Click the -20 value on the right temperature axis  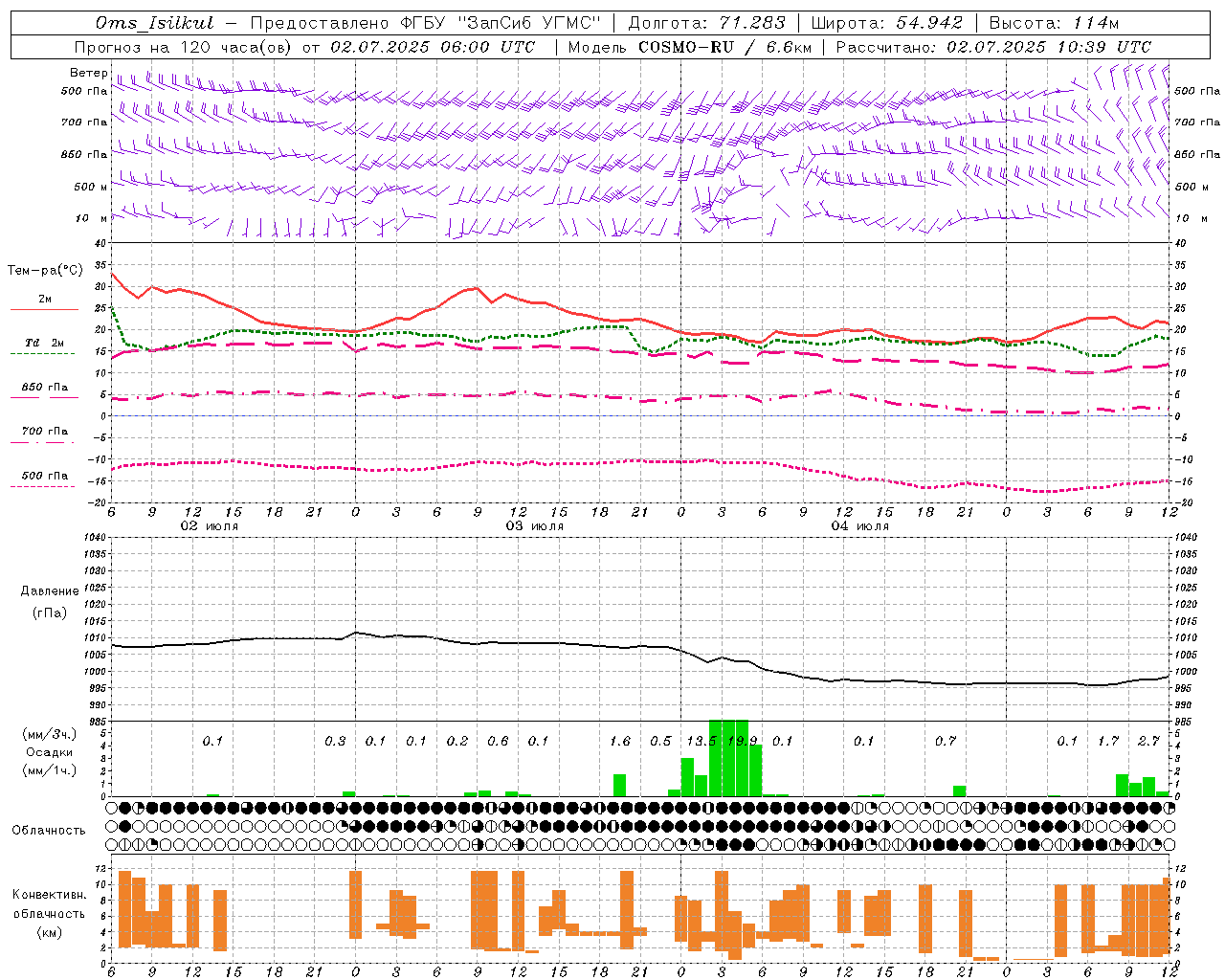pyautogui.click(x=1182, y=503)
